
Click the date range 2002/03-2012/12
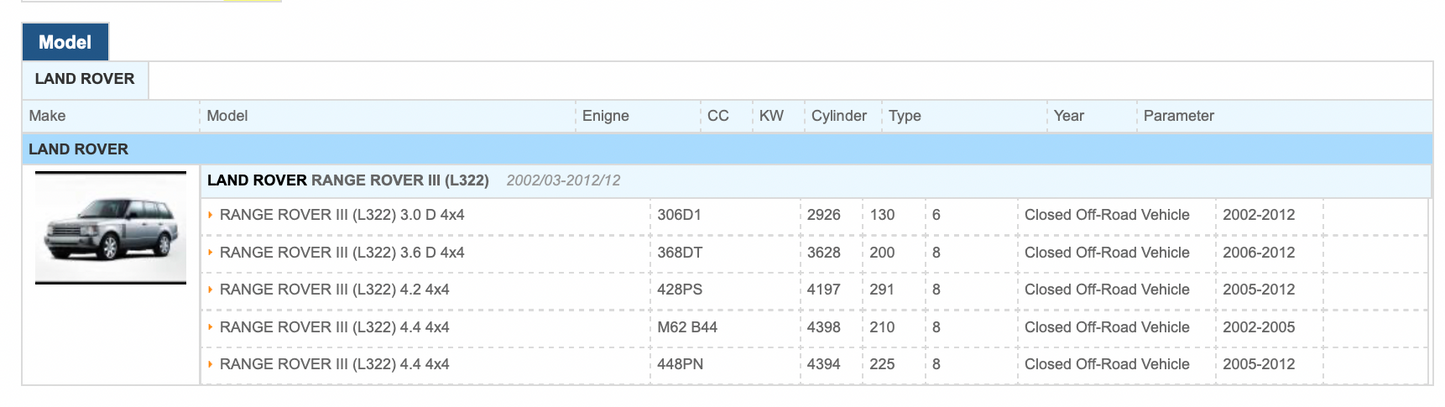[x=564, y=181]
